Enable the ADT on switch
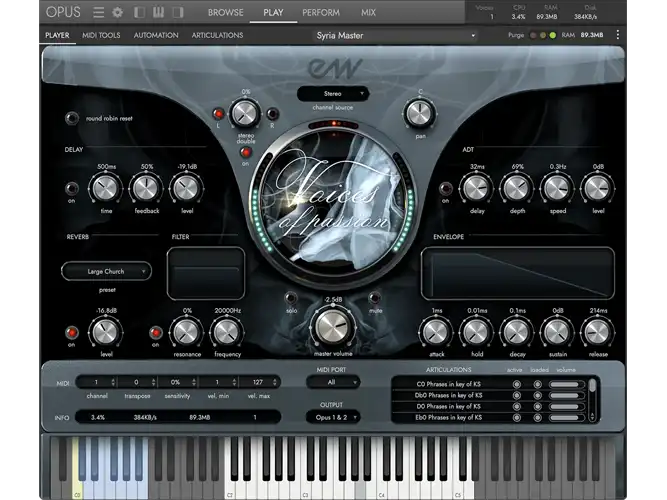 tap(445, 188)
